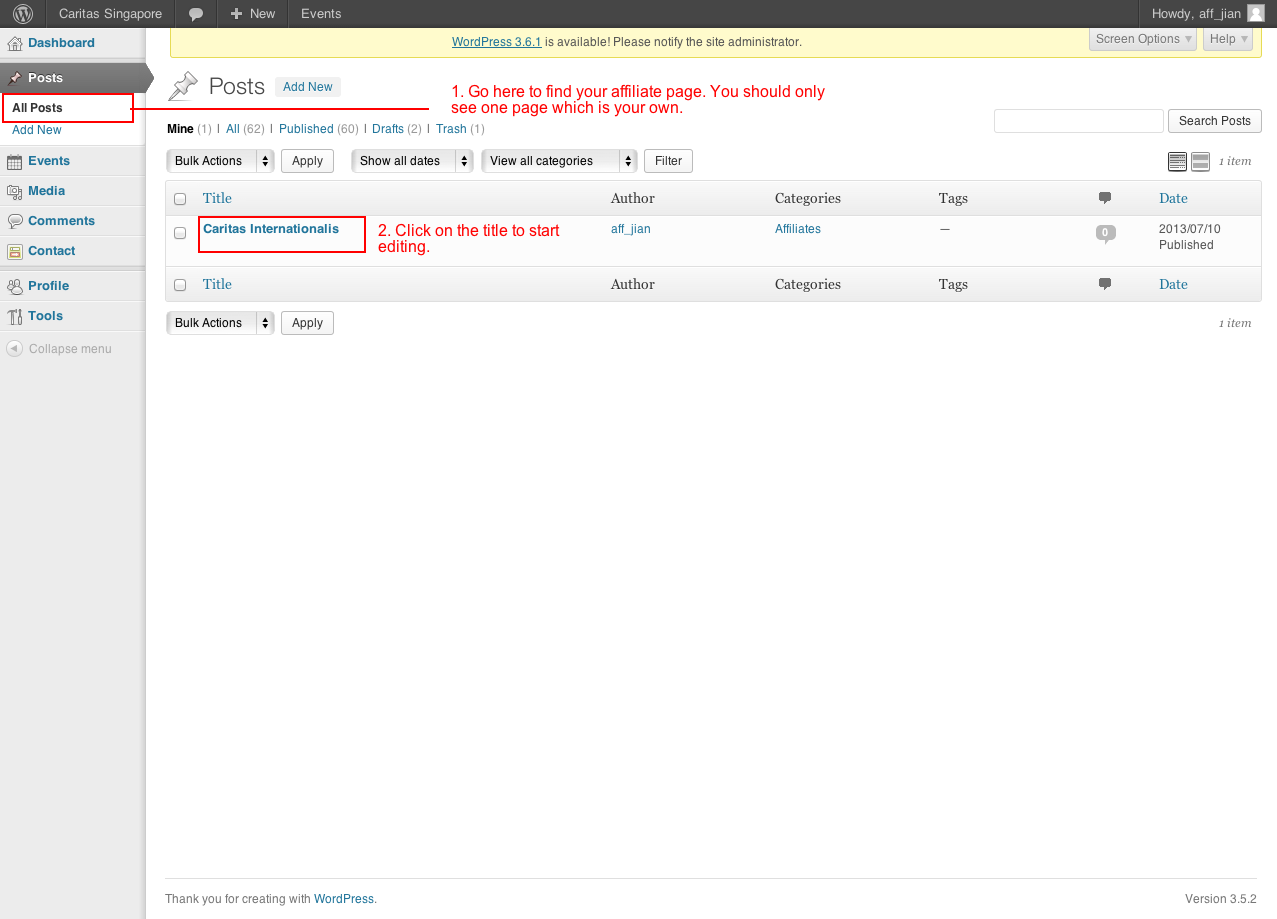Expand Screen Options panel
This screenshot has height=919, width=1277.
point(1144,39)
